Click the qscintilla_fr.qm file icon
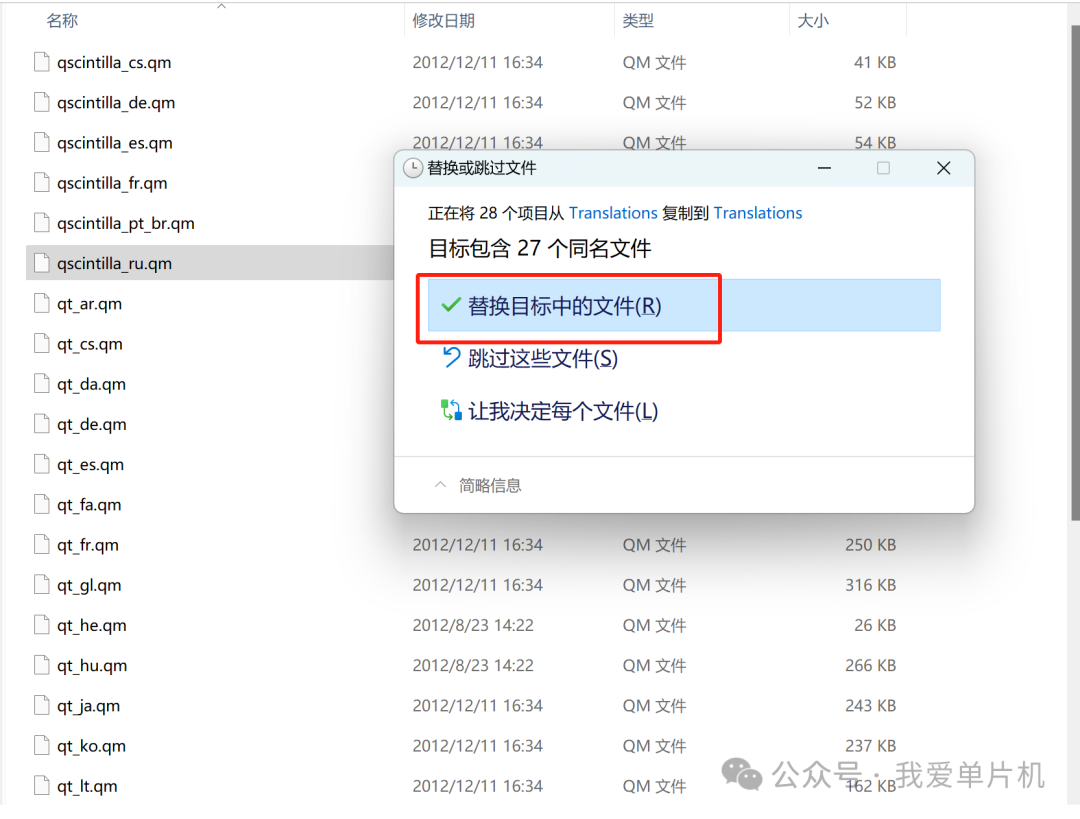The width and height of the screenshot is (1080, 819). 42,183
